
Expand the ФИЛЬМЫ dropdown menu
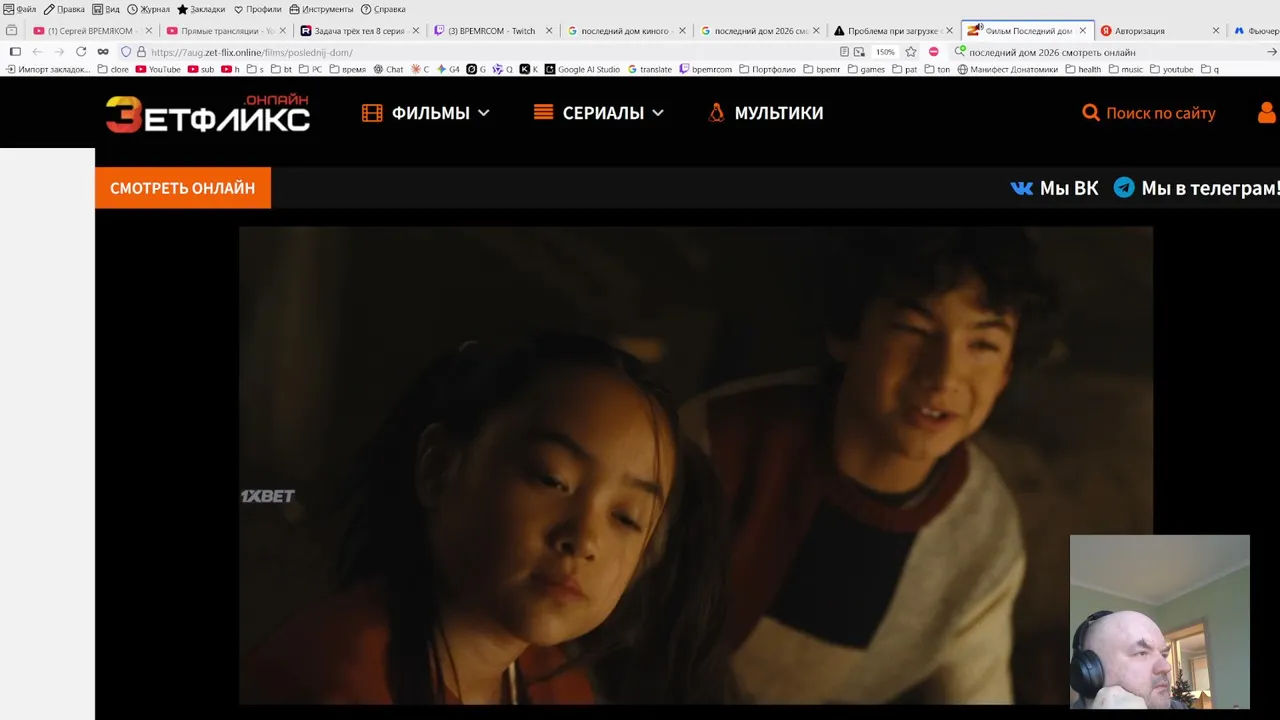pos(426,113)
